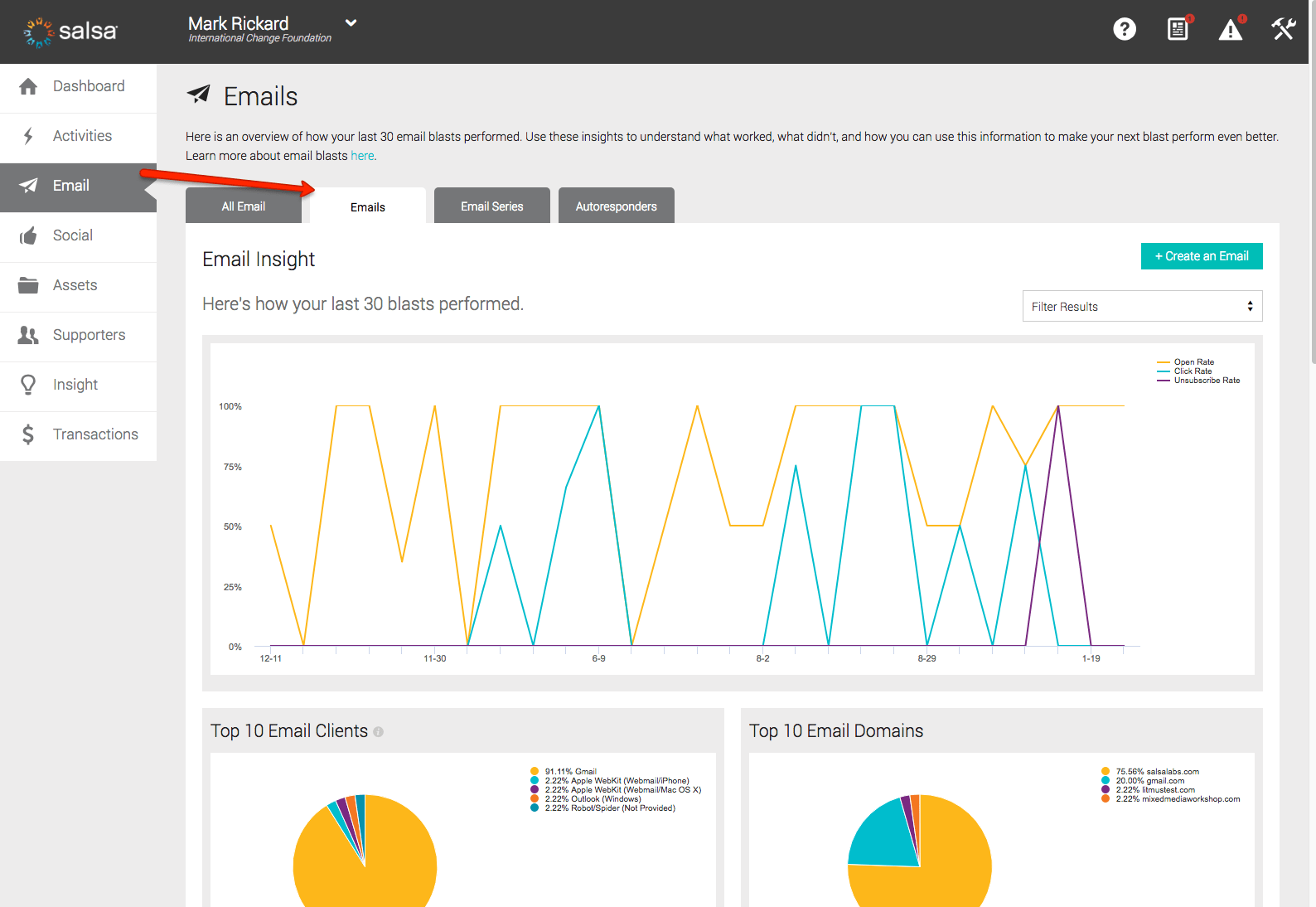Click the Salsa logo
1316x907 pixels.
70,32
